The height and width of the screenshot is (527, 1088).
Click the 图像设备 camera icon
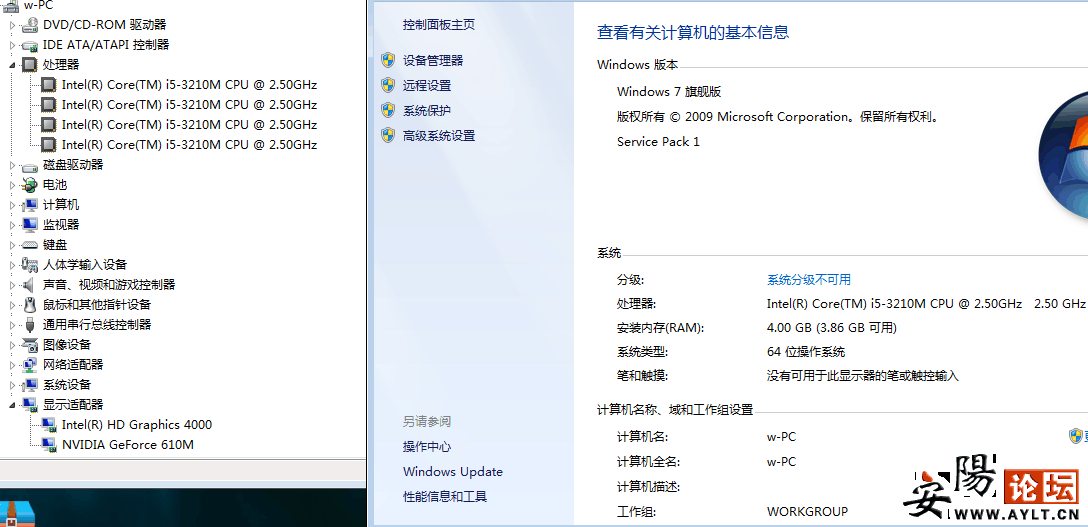(x=30, y=345)
